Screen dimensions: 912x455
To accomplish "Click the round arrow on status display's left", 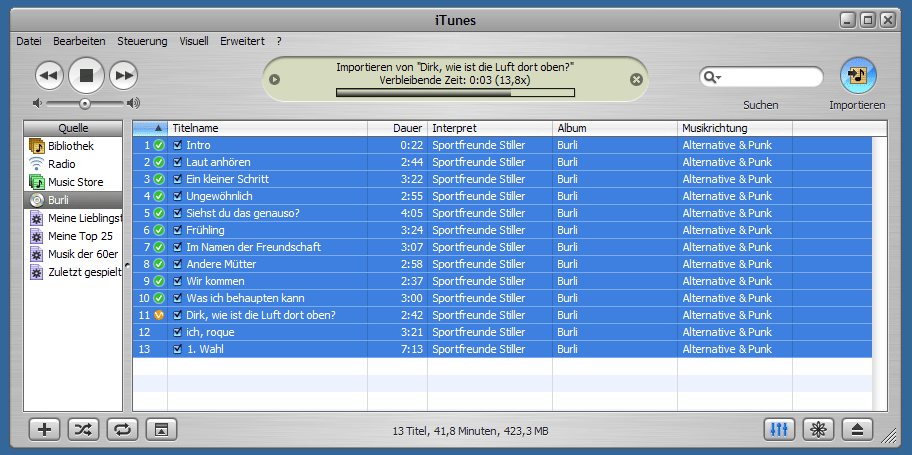I will pyautogui.click(x=275, y=79).
